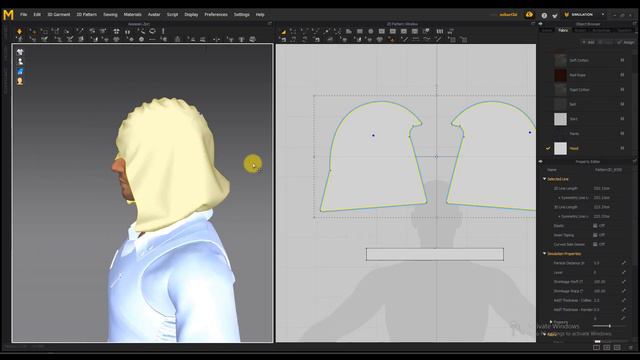Collapse the Property Editor panel arrow
This screenshot has height=360, width=640.
click(x=540, y=162)
